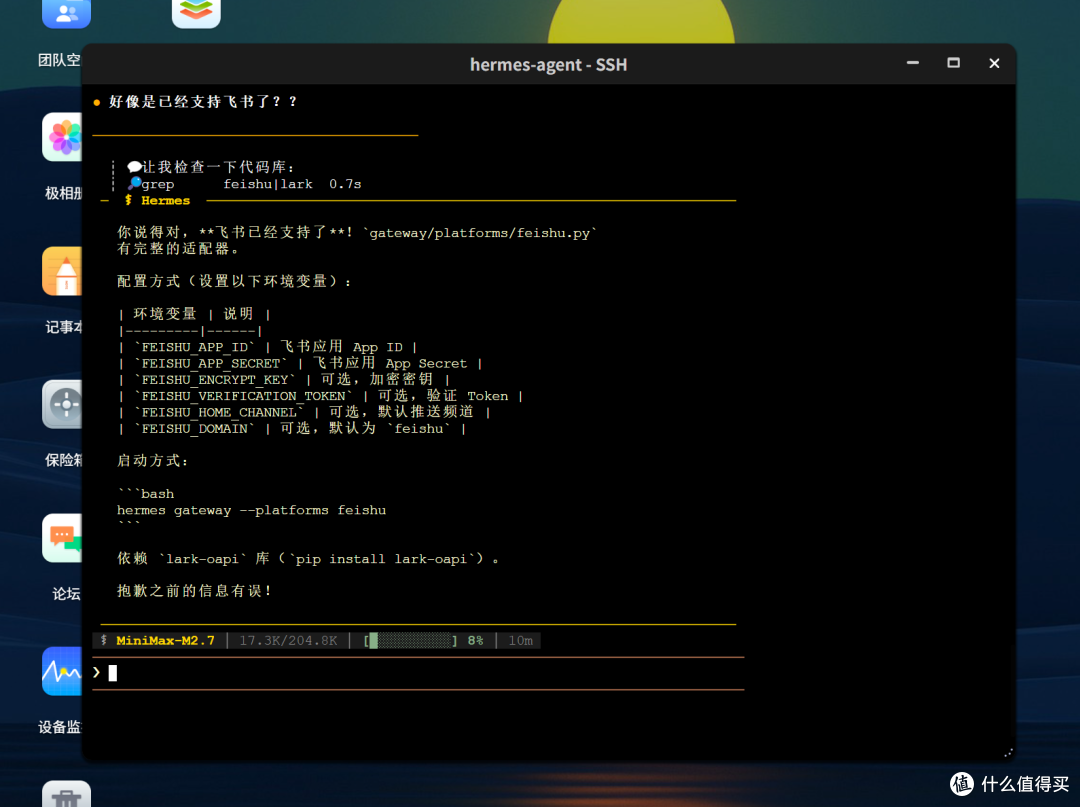1080x807 pixels.
Task: Click the FEISHU_HOME_CHANNEL table row
Action: 304,412
